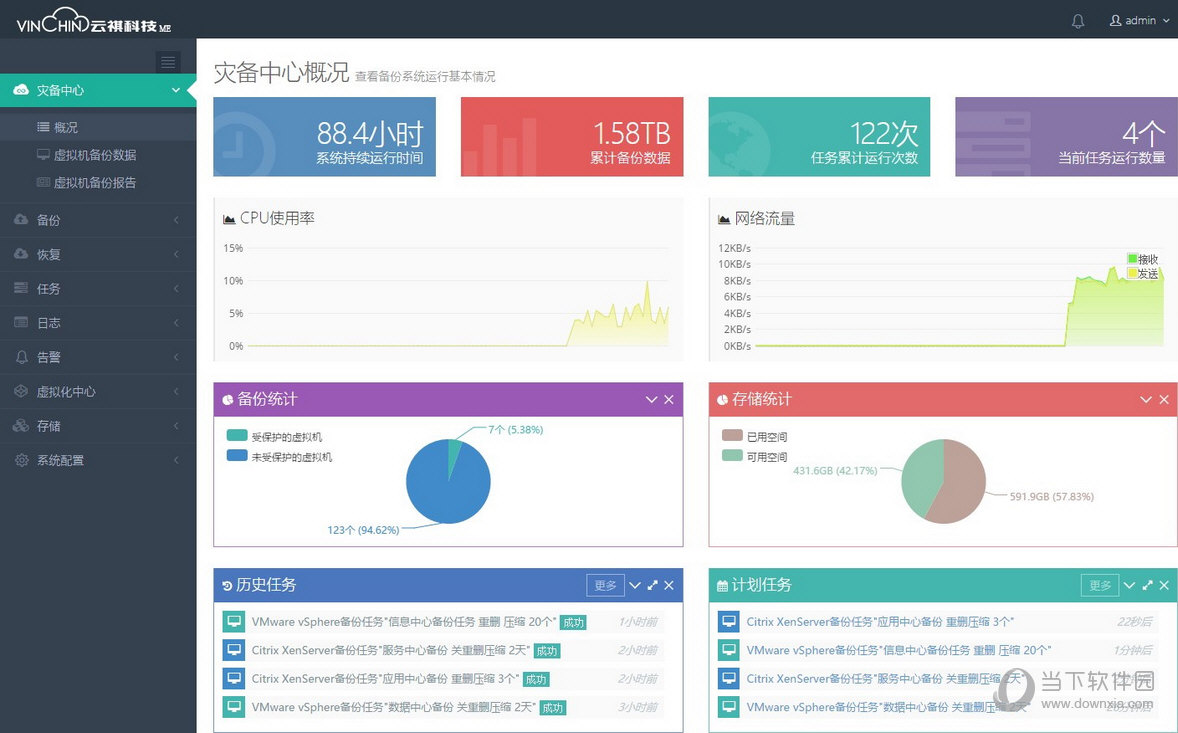Image resolution: width=1178 pixels, height=733 pixels.
Task: Close the 计划任务 panel
Action: [x=1164, y=585]
